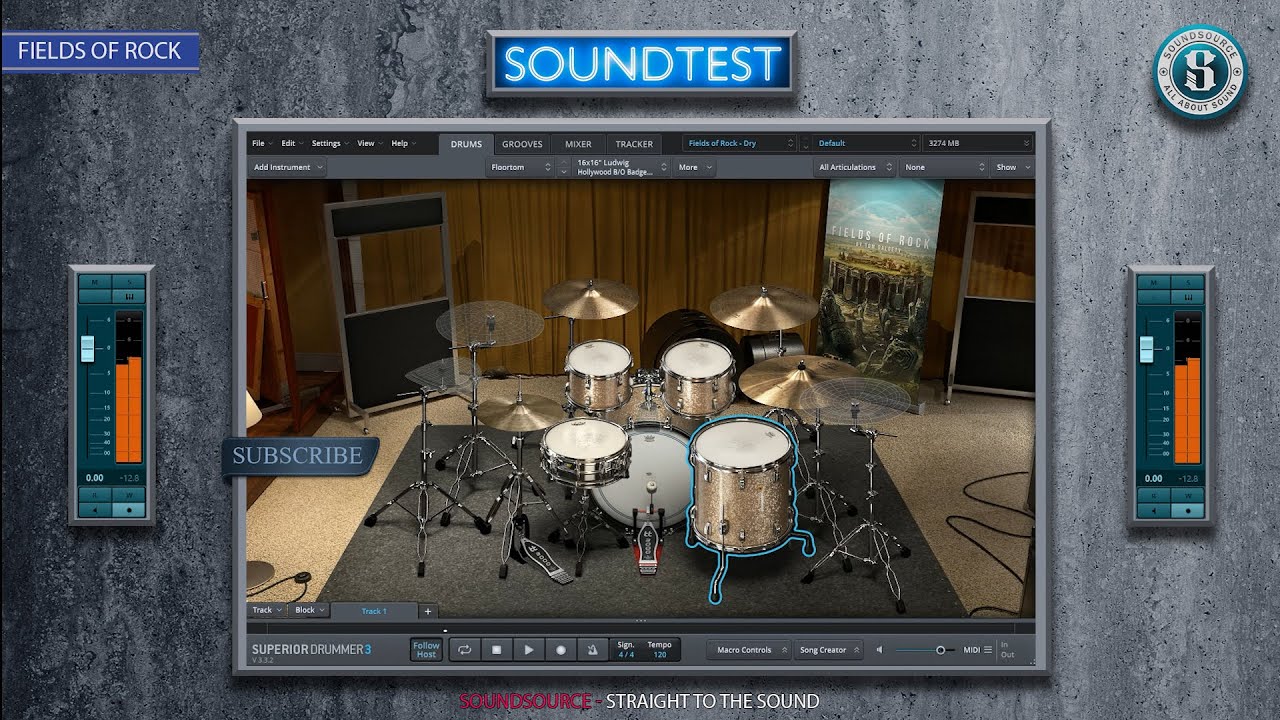Toggle M mute on left channel strip

point(96,283)
